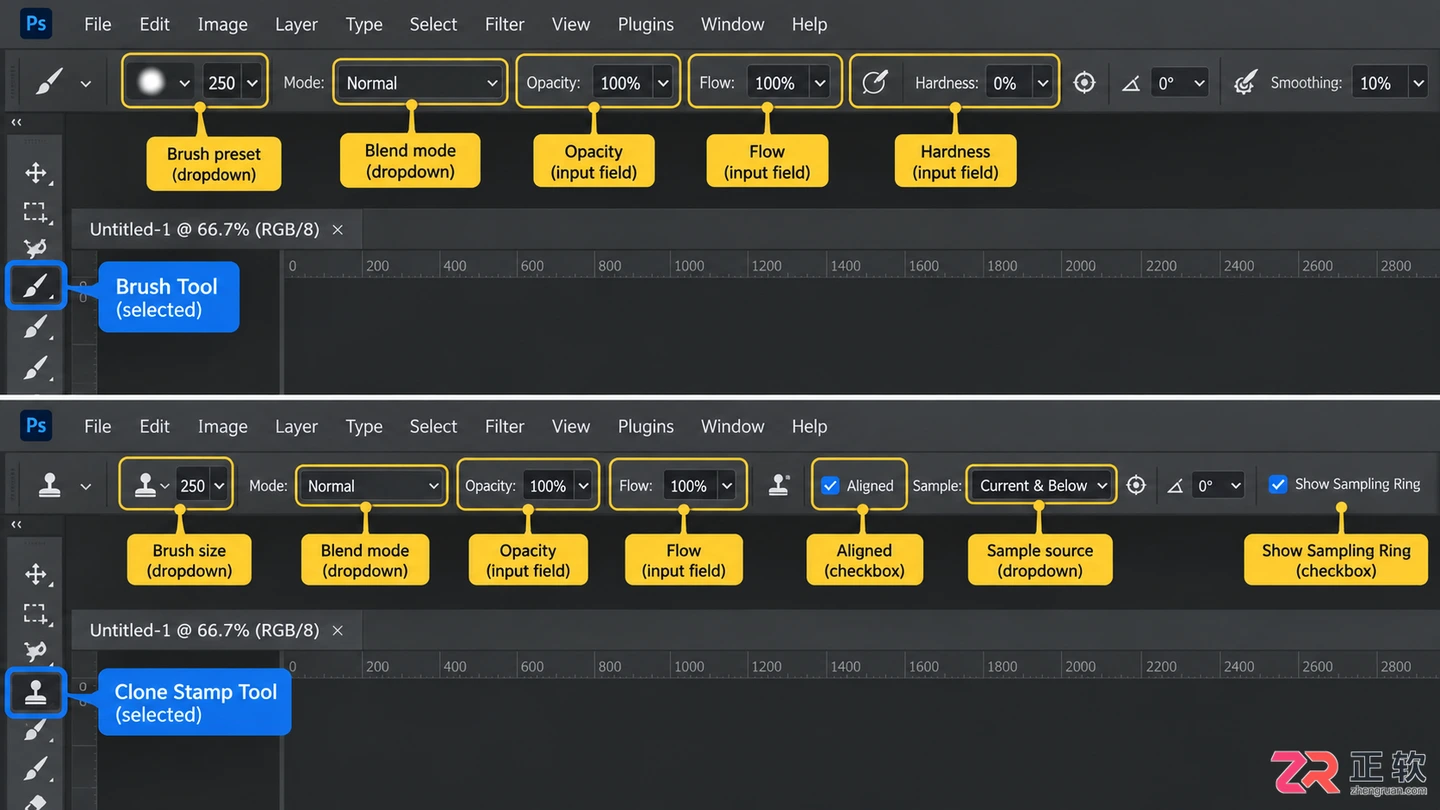The height and width of the screenshot is (810, 1440).
Task: Click the Hardness 0% value field
Action: pyautogui.click(x=1008, y=83)
